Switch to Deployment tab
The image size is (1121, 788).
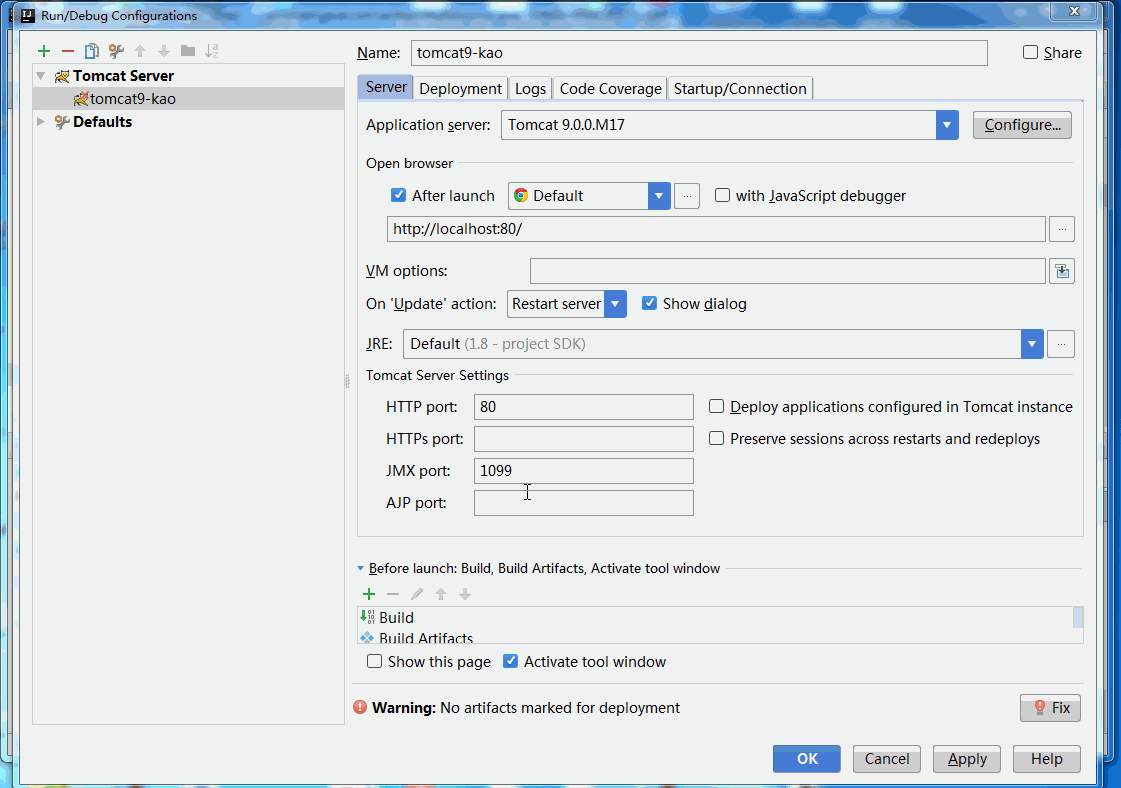coord(460,89)
